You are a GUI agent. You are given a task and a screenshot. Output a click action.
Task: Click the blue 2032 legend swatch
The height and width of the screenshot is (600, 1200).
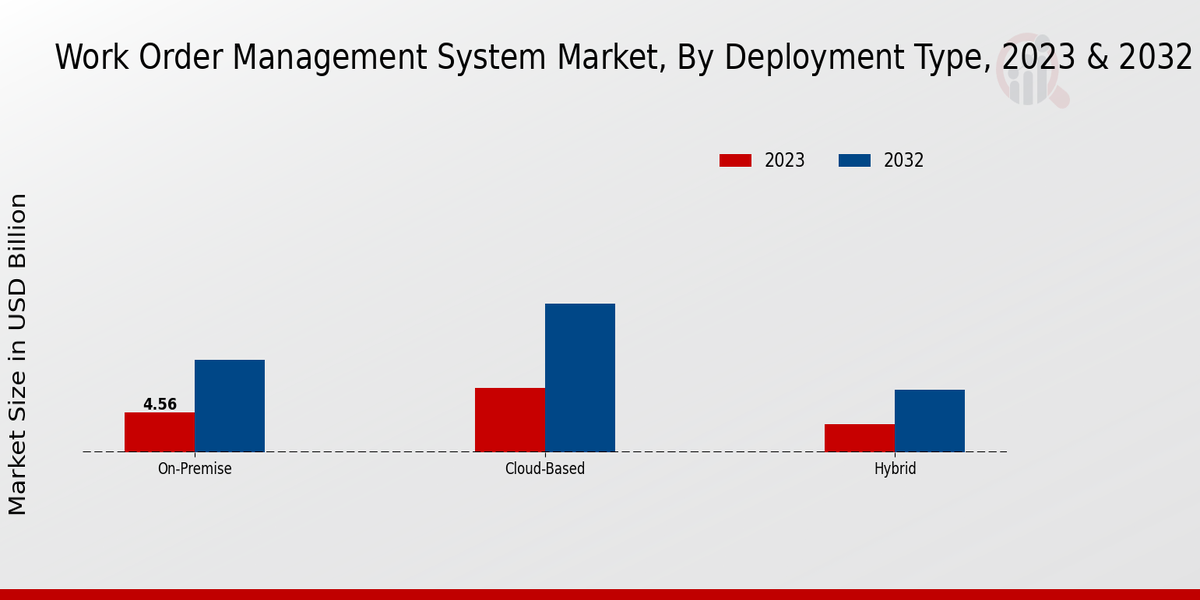854,160
